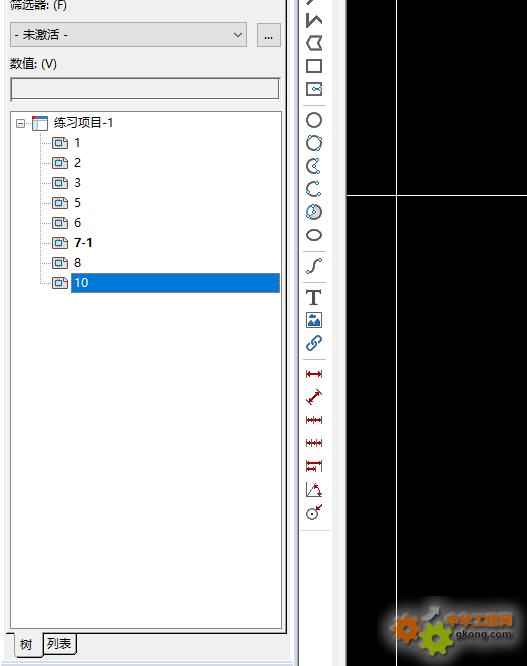Switch to the 树 tab
The width and height of the screenshot is (527, 666).
point(25,645)
